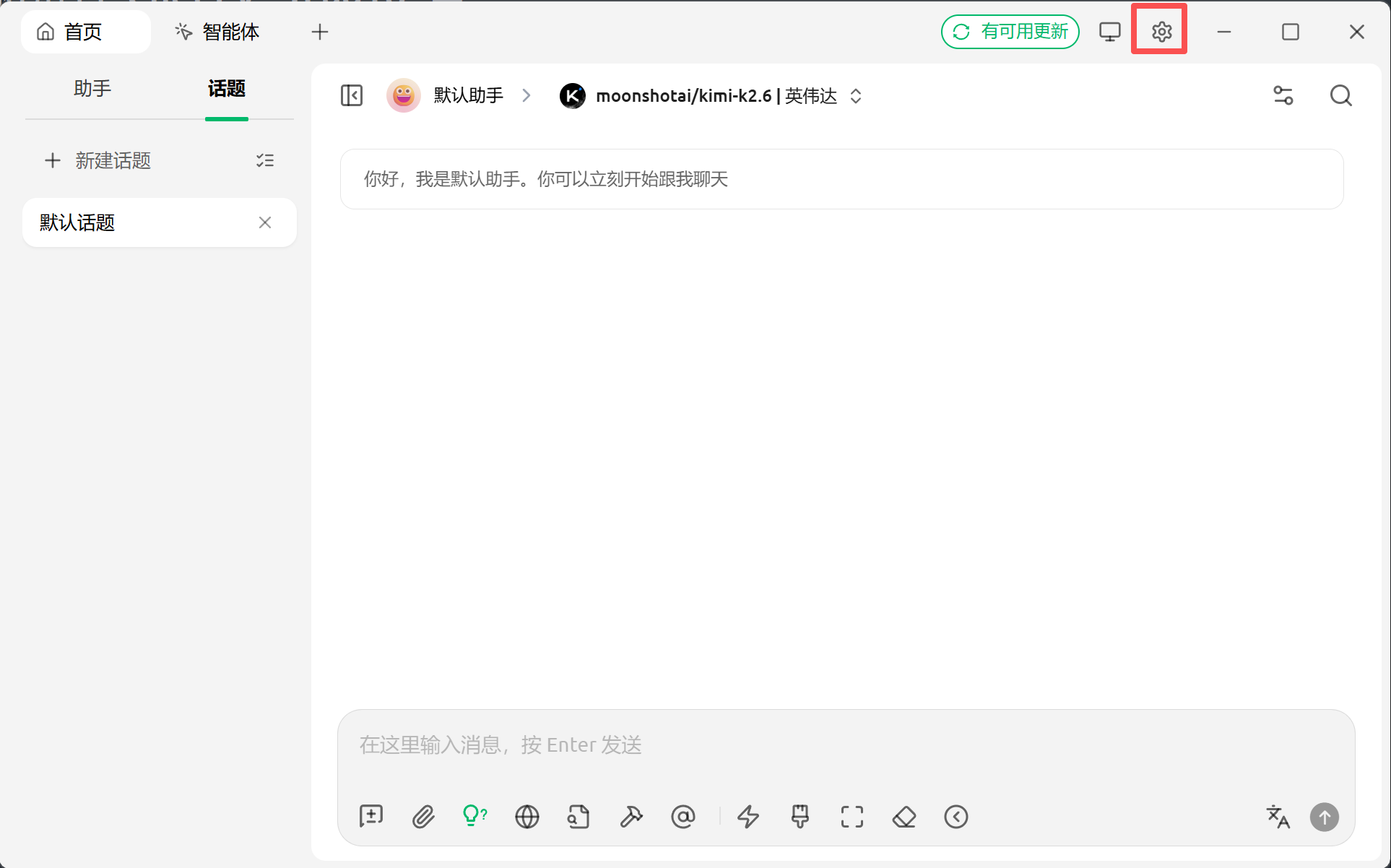Enable web search globe icon
The width and height of the screenshot is (1391, 868).
pyautogui.click(x=527, y=817)
